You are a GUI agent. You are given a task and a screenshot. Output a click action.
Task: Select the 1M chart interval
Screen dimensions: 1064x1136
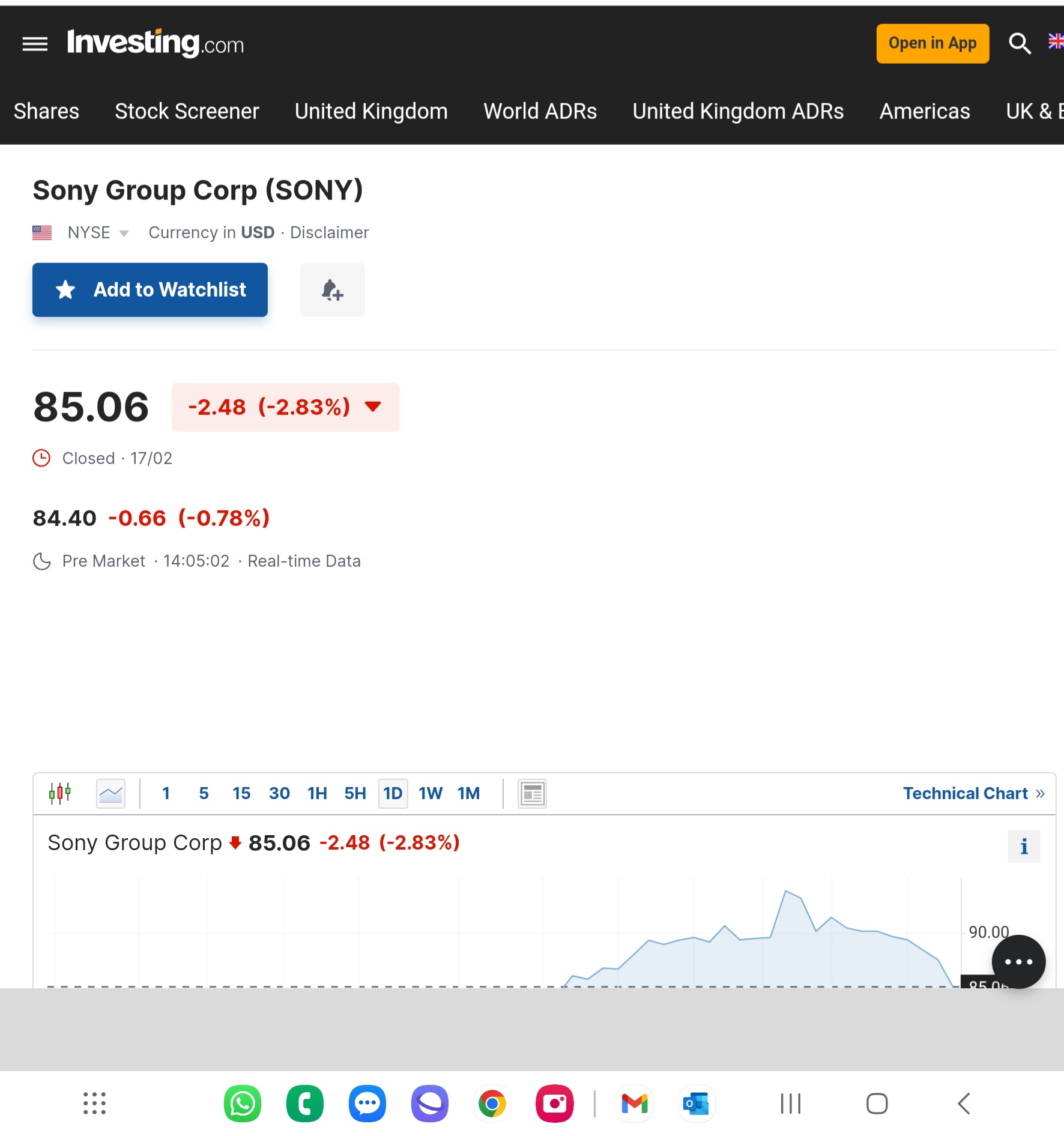pyautogui.click(x=468, y=793)
